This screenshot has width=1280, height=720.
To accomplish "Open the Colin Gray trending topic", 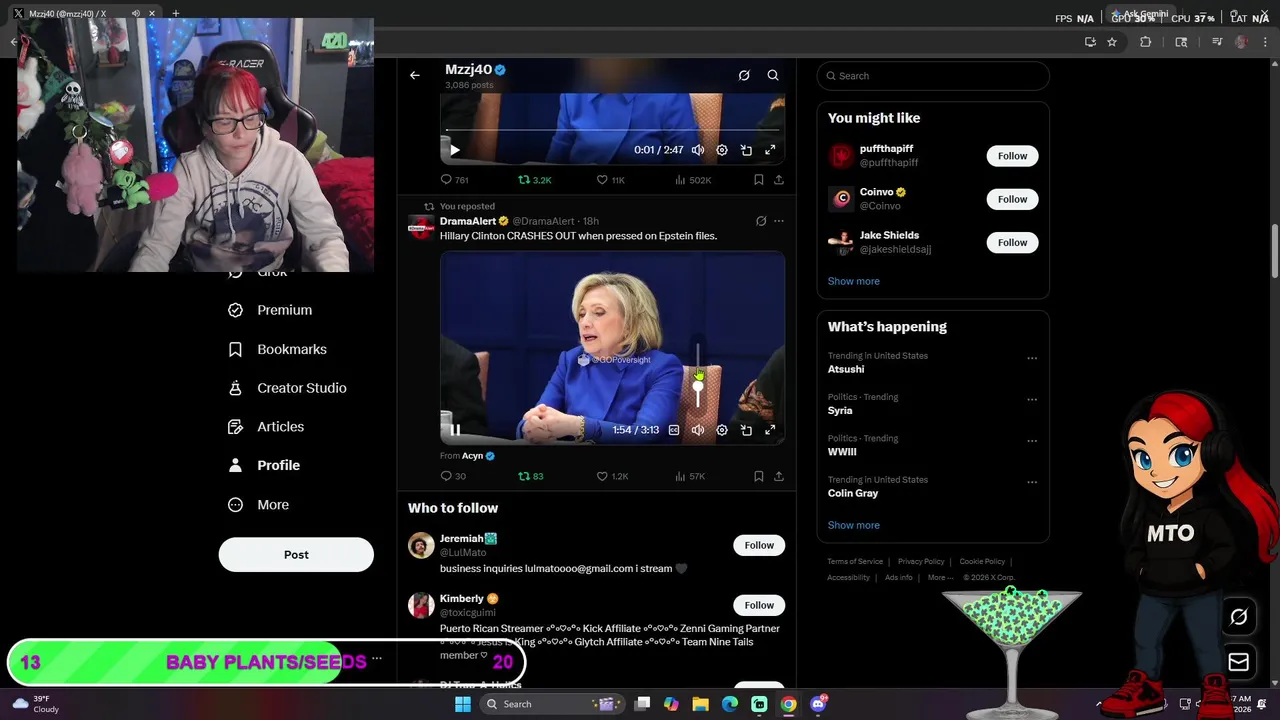I will 853,493.
